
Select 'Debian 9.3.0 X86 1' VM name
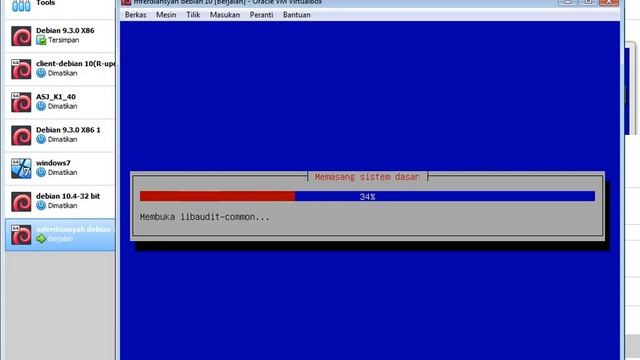[x=68, y=130]
